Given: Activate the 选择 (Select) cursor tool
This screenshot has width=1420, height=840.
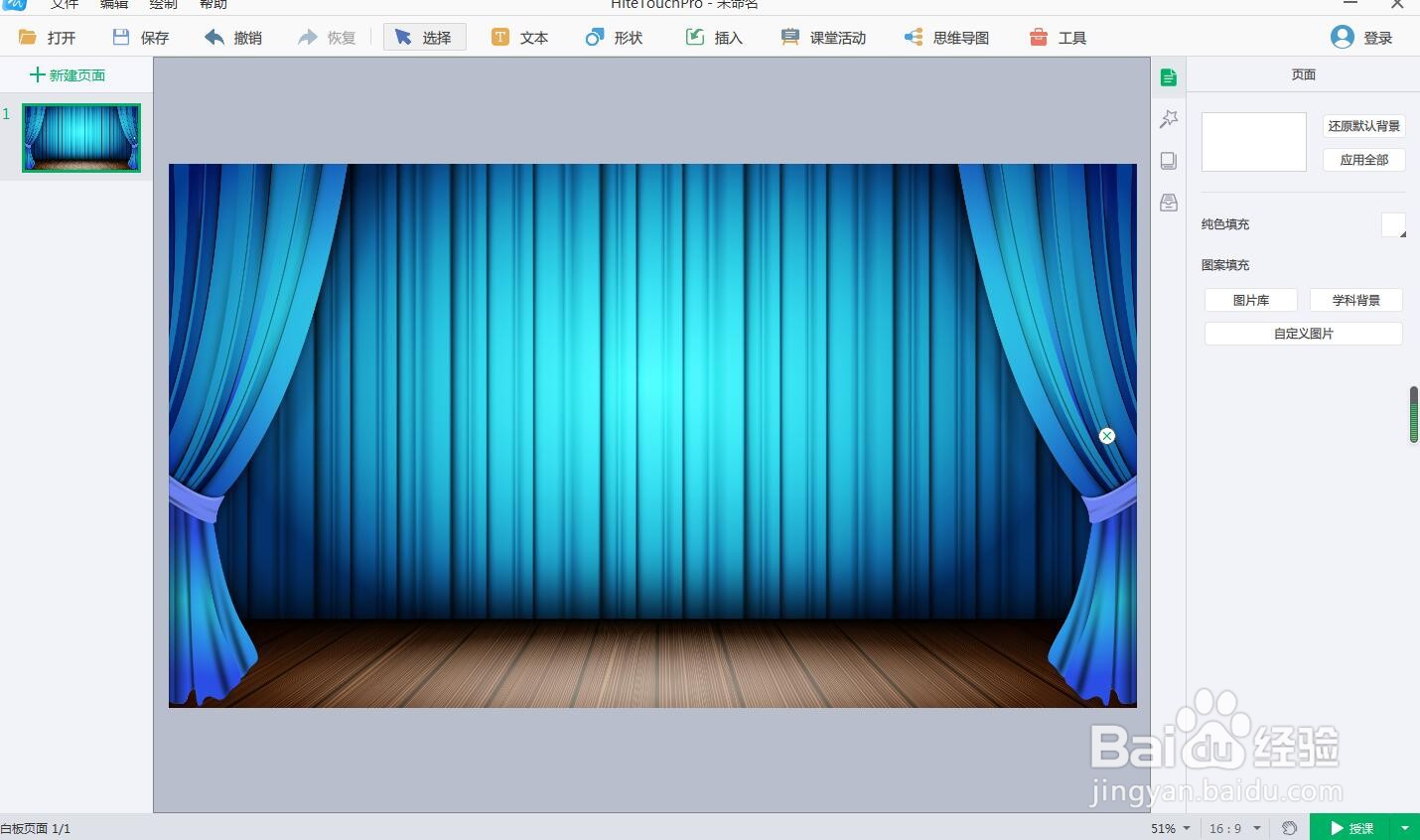Looking at the screenshot, I should click(x=424, y=38).
